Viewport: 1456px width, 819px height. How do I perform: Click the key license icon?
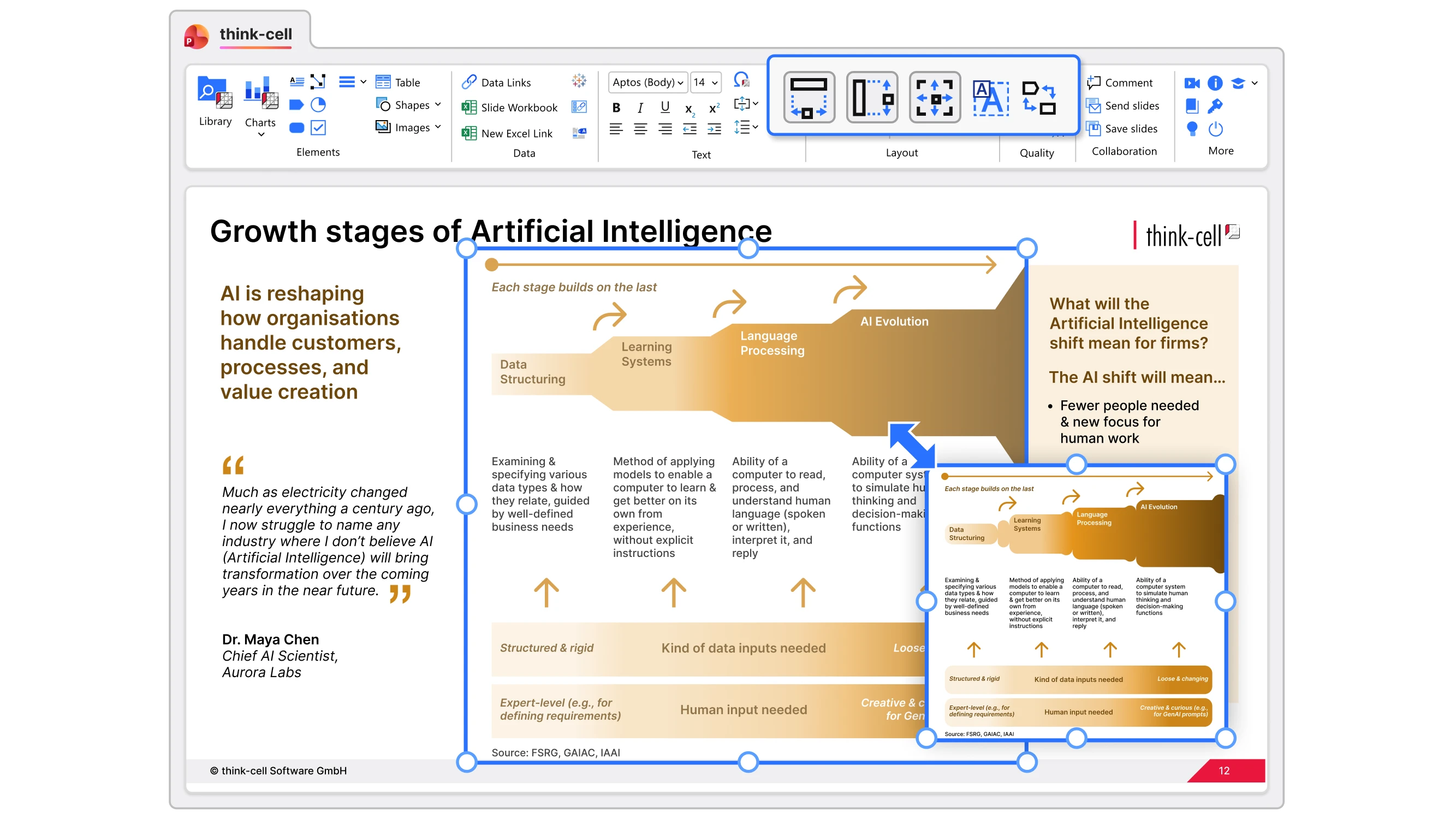coord(1215,106)
